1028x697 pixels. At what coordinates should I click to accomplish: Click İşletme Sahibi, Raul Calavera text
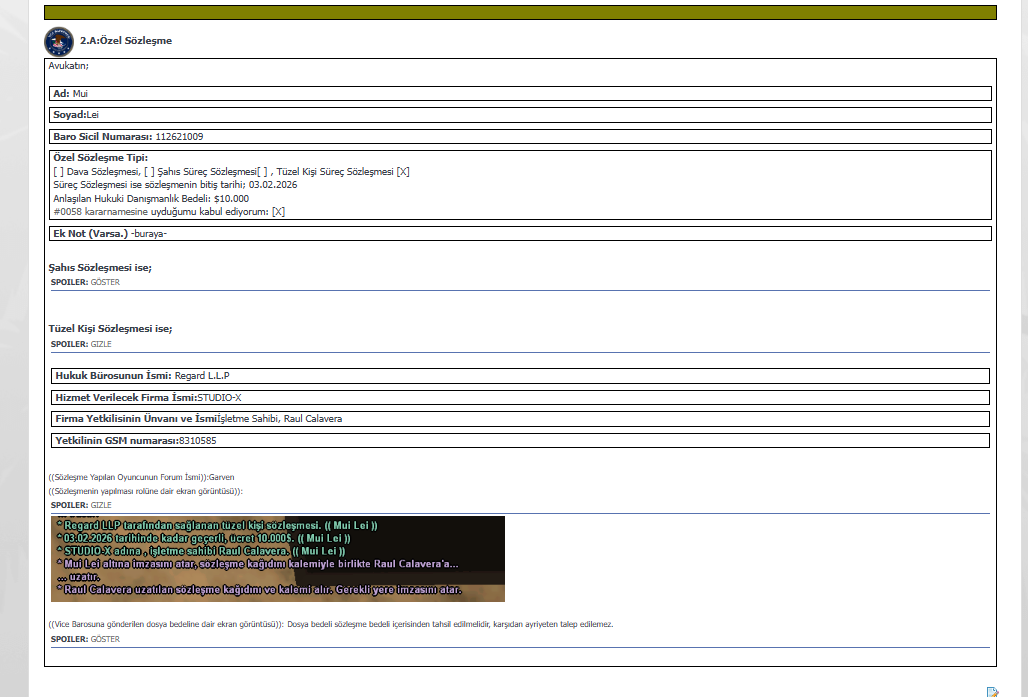tap(279, 418)
